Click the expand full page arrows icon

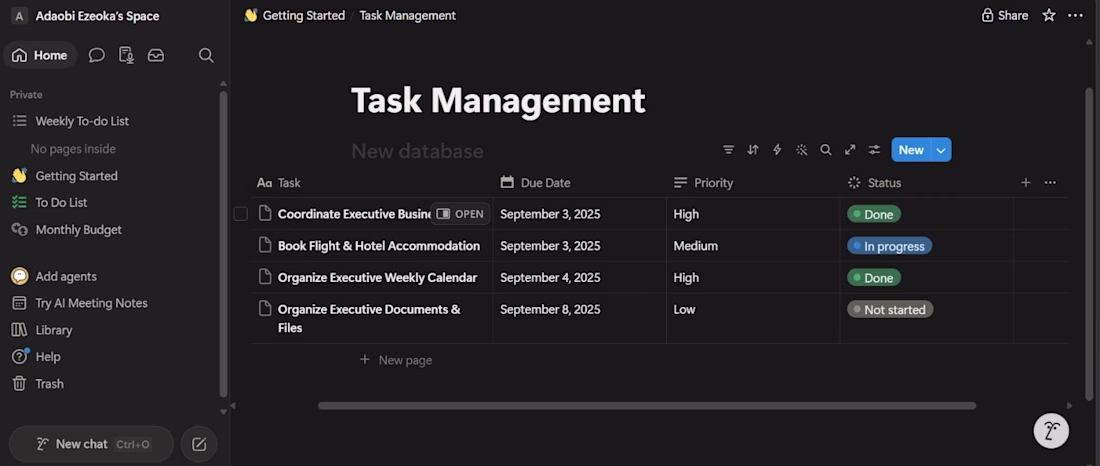point(850,149)
